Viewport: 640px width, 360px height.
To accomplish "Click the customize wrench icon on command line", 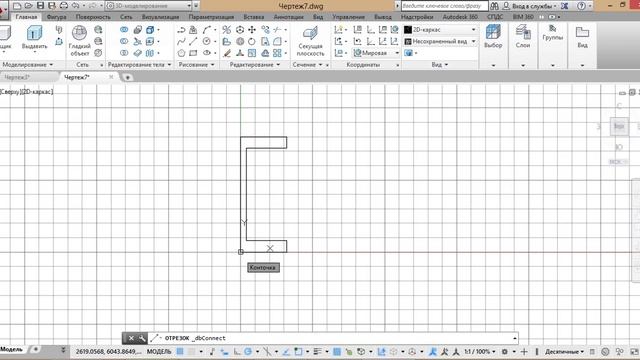I will 142,338.
